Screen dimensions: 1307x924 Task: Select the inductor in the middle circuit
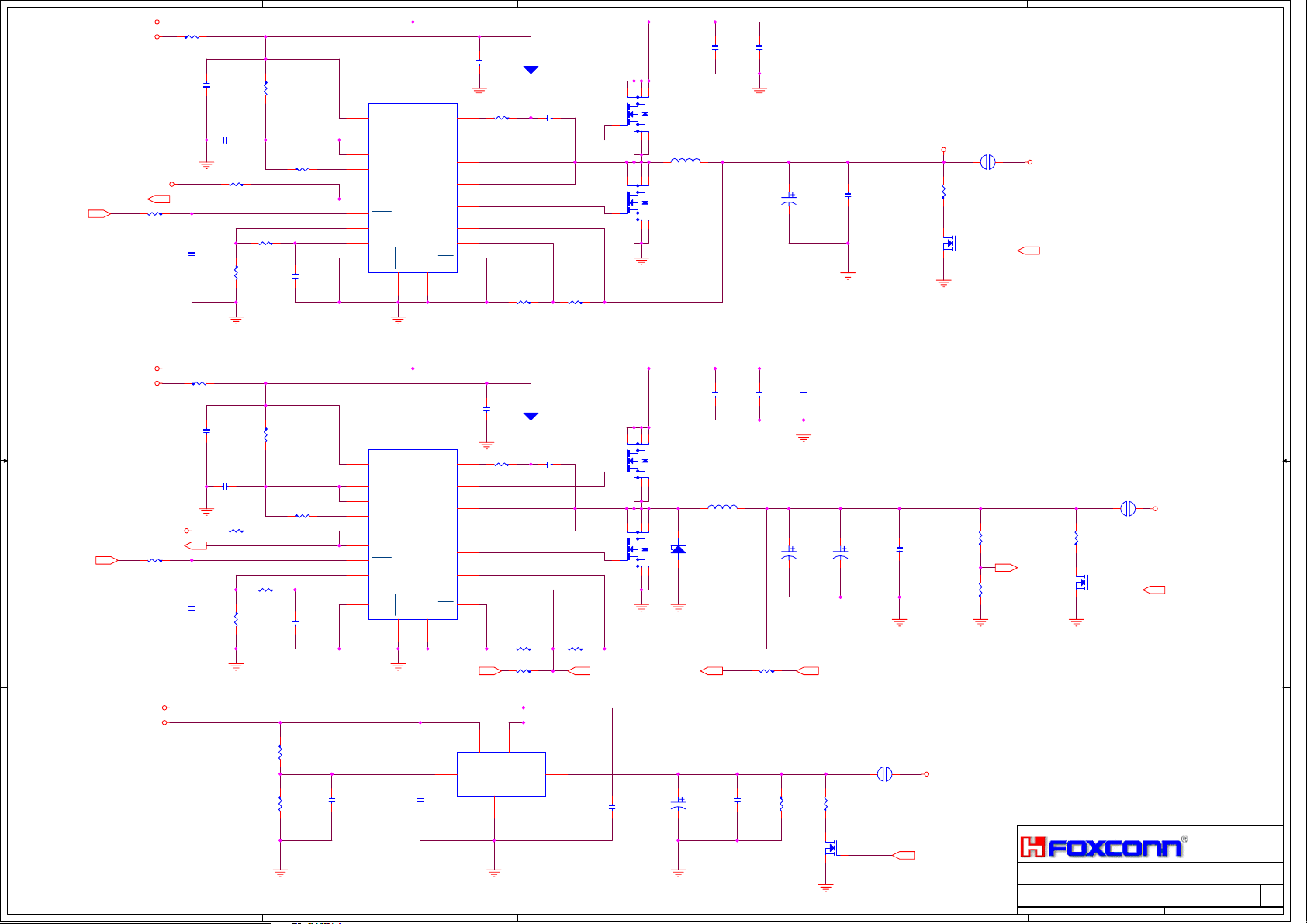(722, 507)
